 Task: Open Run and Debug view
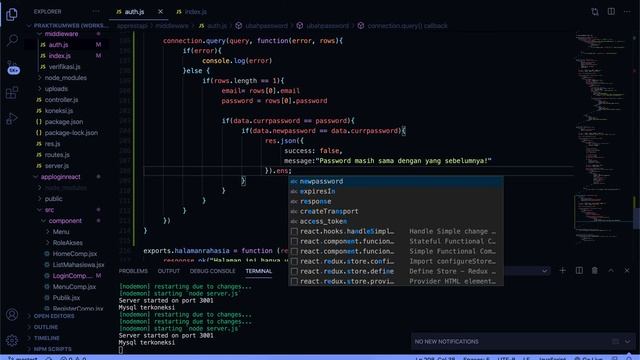coord(12,118)
